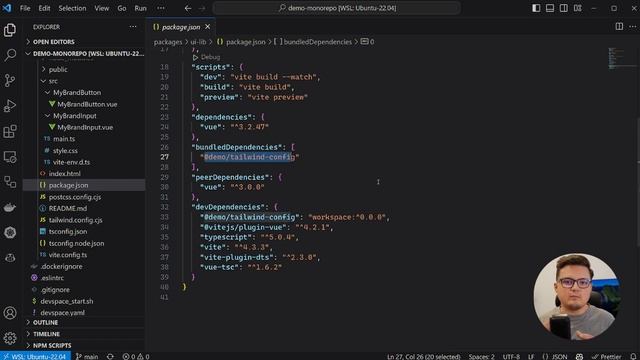This screenshot has height=360, width=640.
Task: Open Run and Debug view
Action: pos(10,106)
